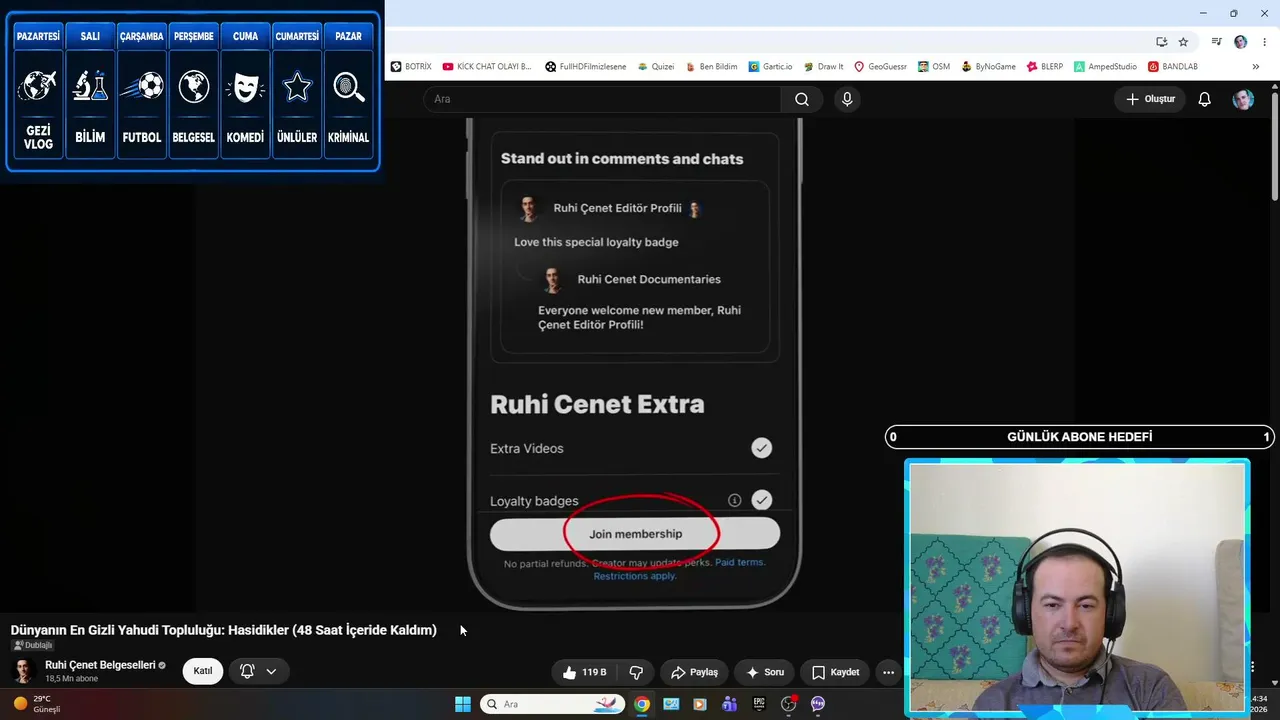Open the KICK CHAT OLAYI bookmark
This screenshot has width=1280, height=720.
point(487,67)
